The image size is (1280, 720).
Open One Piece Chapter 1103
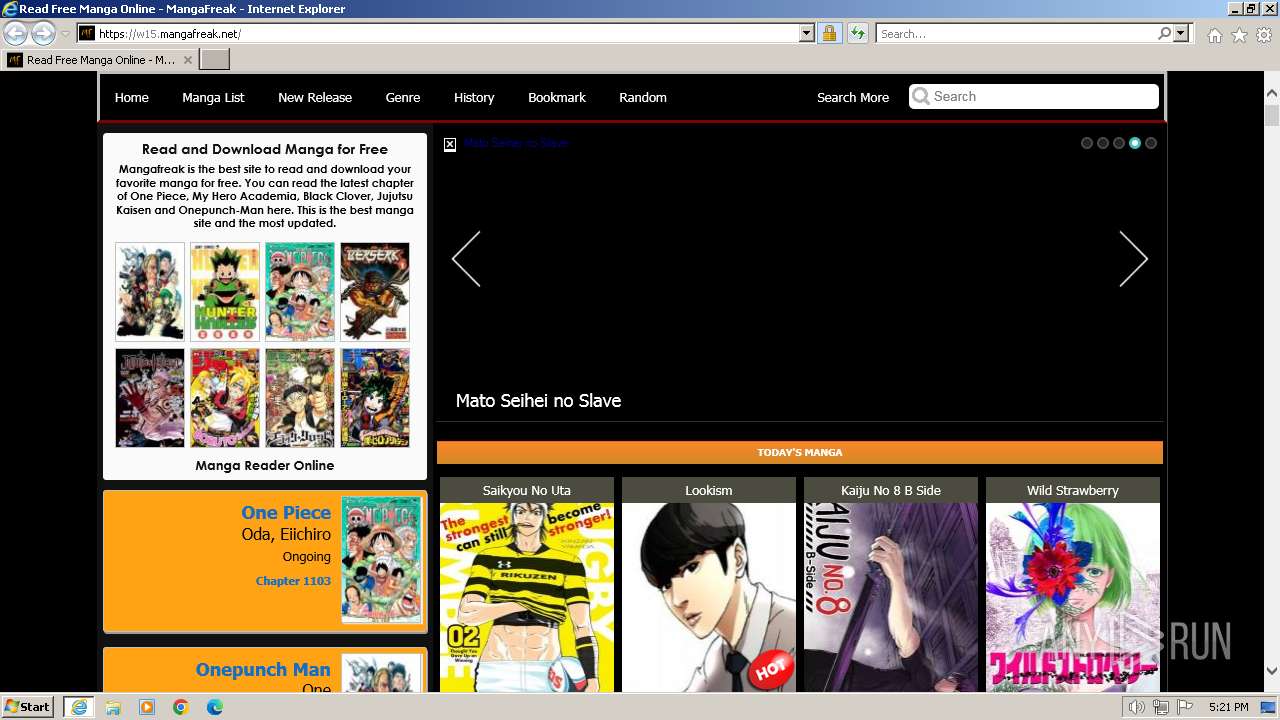click(293, 580)
